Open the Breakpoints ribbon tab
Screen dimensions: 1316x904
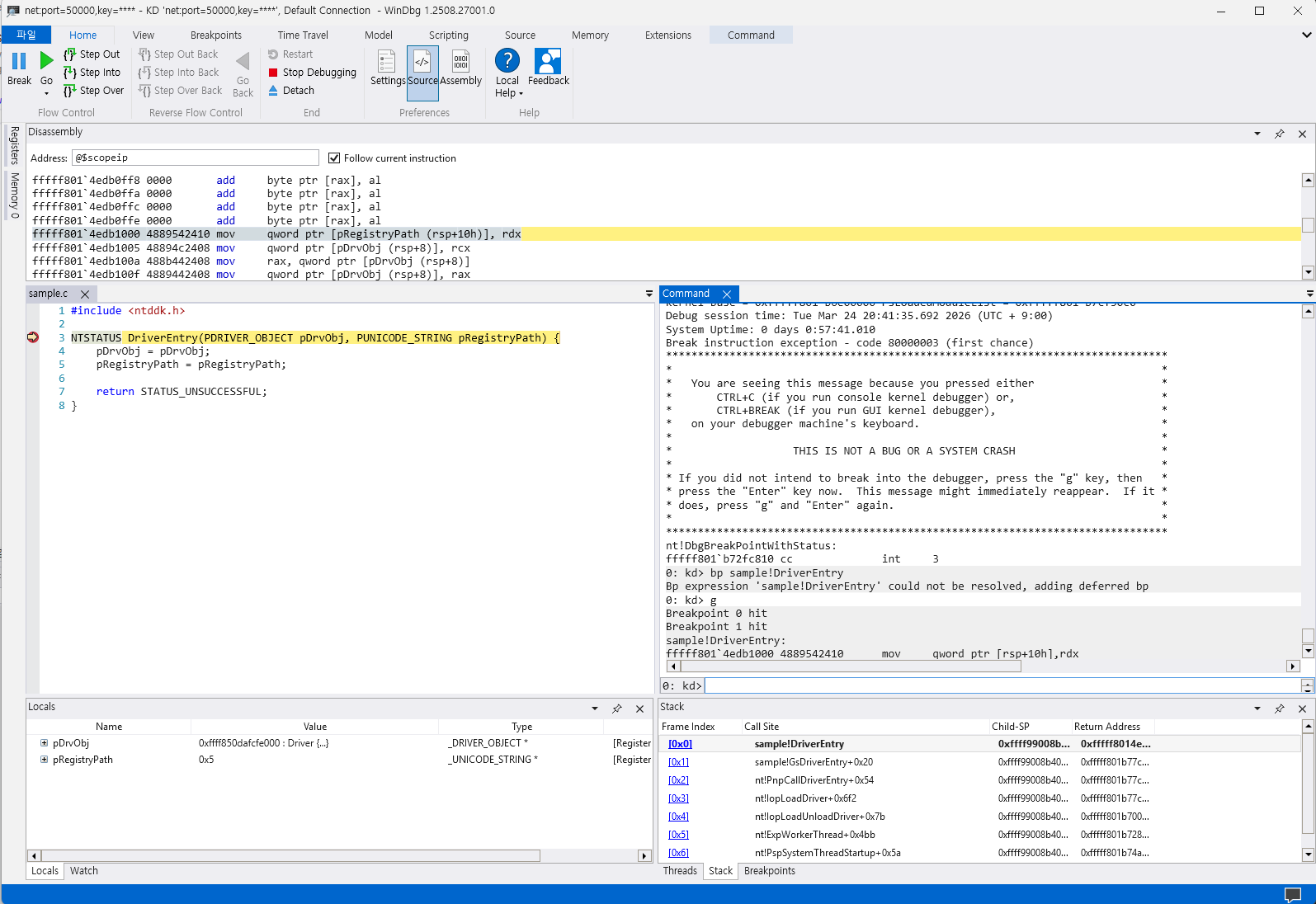[x=216, y=35]
